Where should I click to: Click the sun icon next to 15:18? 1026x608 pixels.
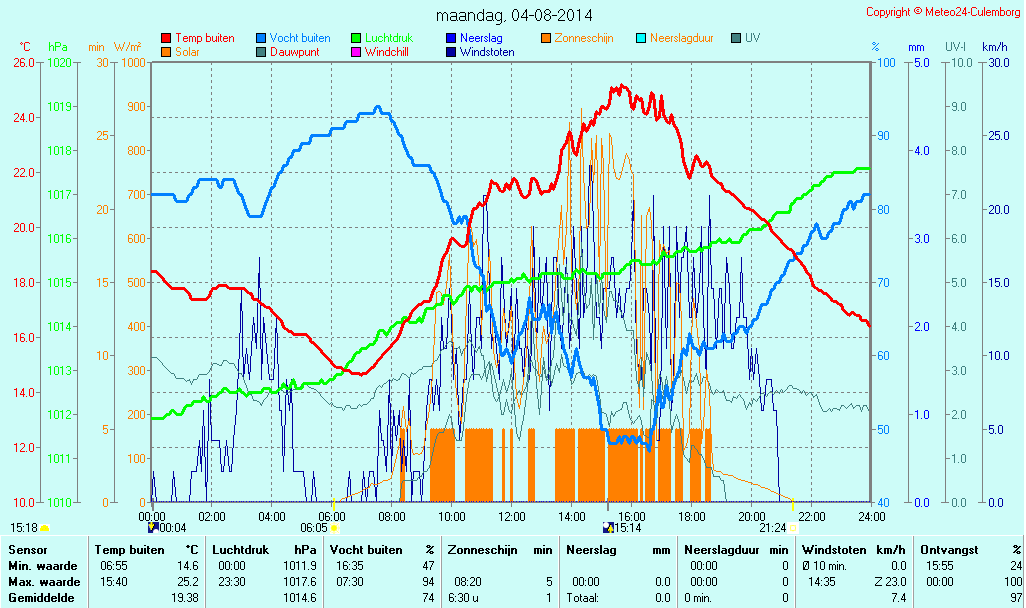coord(44,527)
